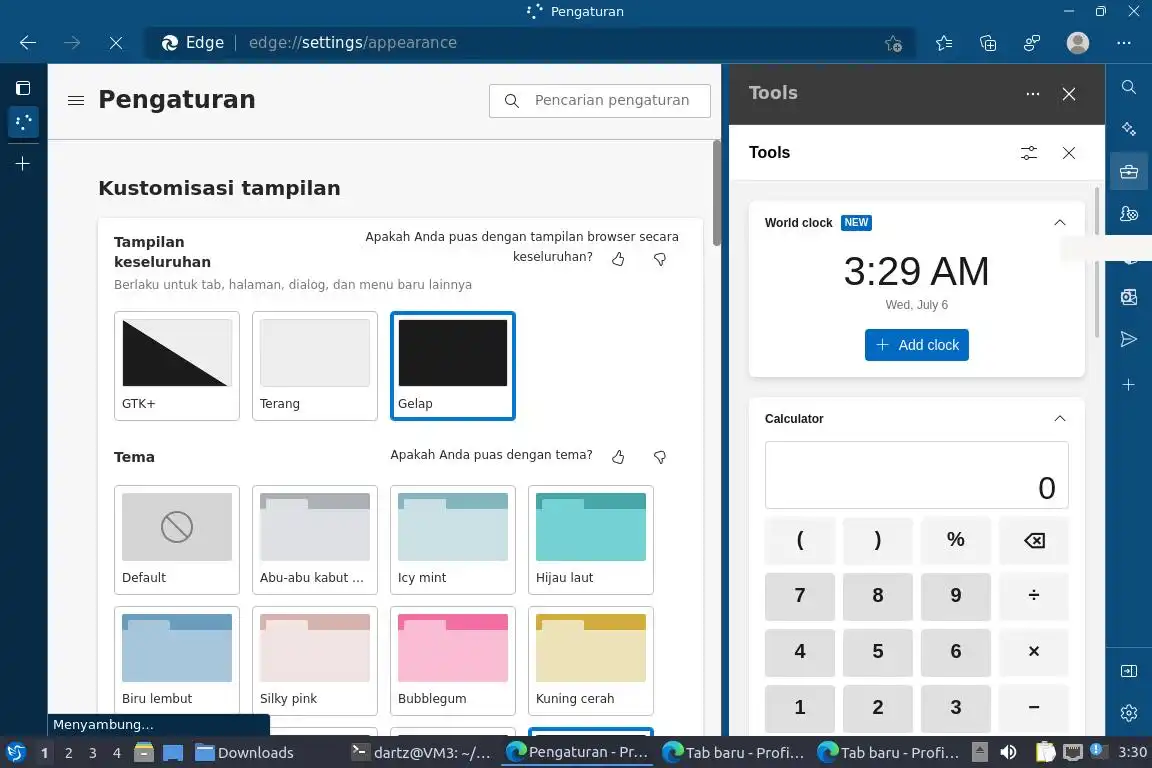Choose the Abu-abu kabut theme
The width and height of the screenshot is (1152, 768).
point(314,539)
